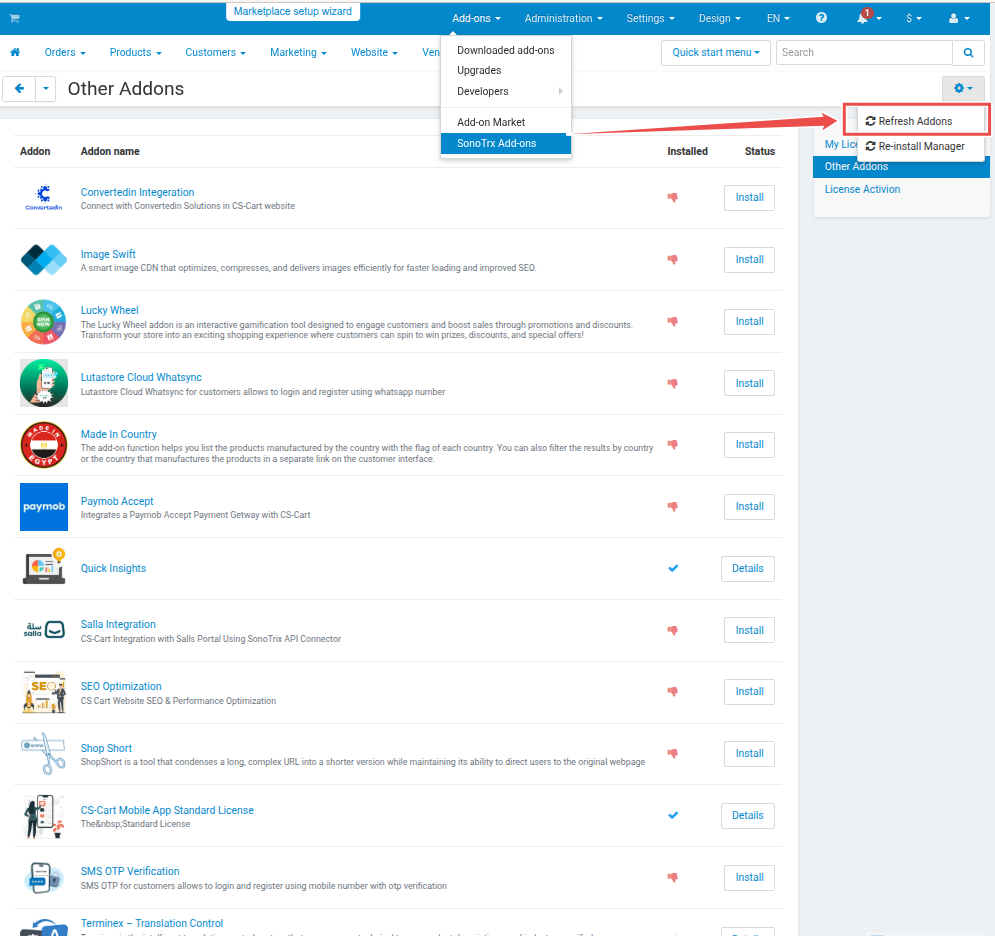Open the notifications bell icon
Viewport: 995px width, 936px height.
[864, 18]
